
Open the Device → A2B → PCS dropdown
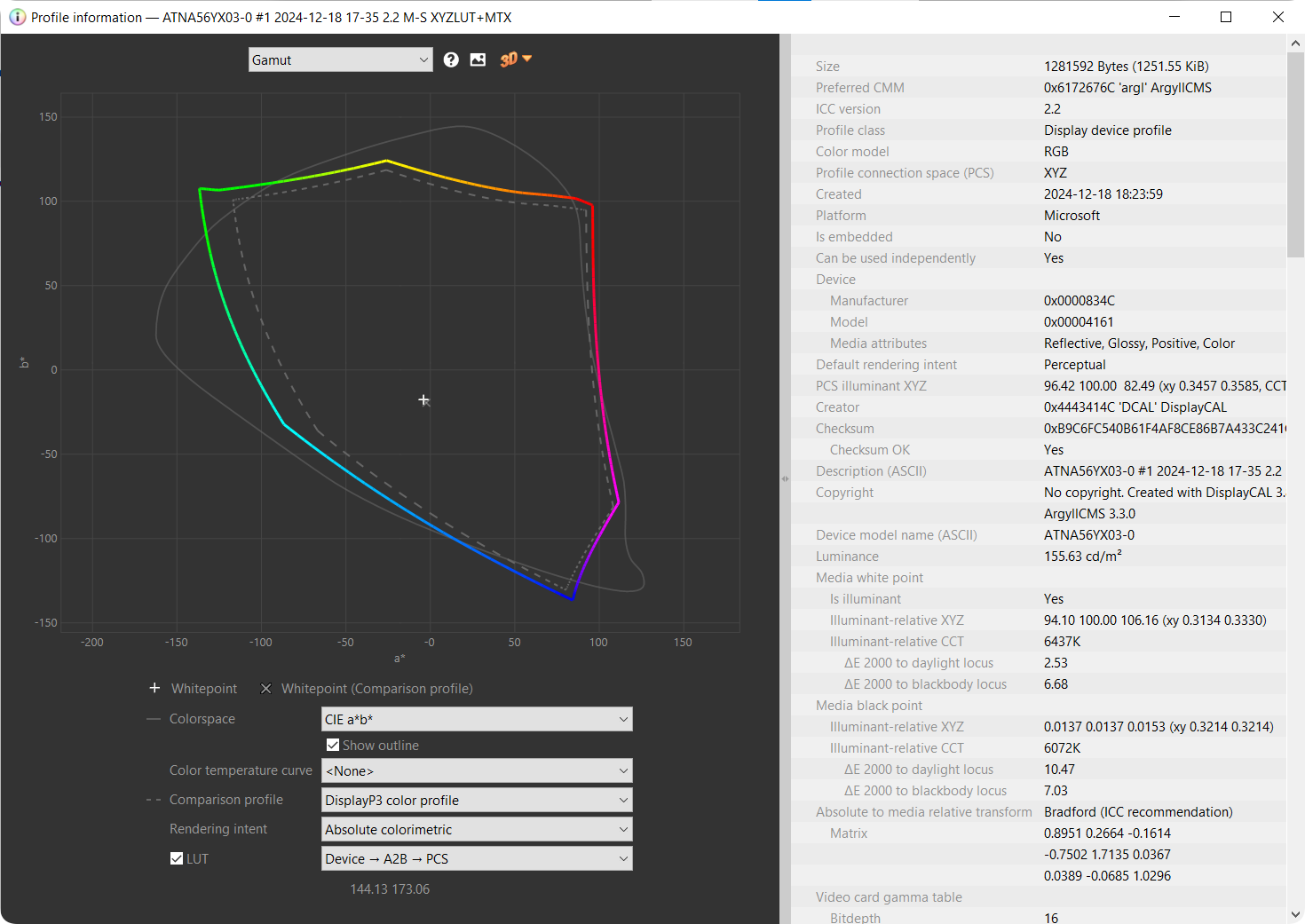pyautogui.click(x=476, y=858)
